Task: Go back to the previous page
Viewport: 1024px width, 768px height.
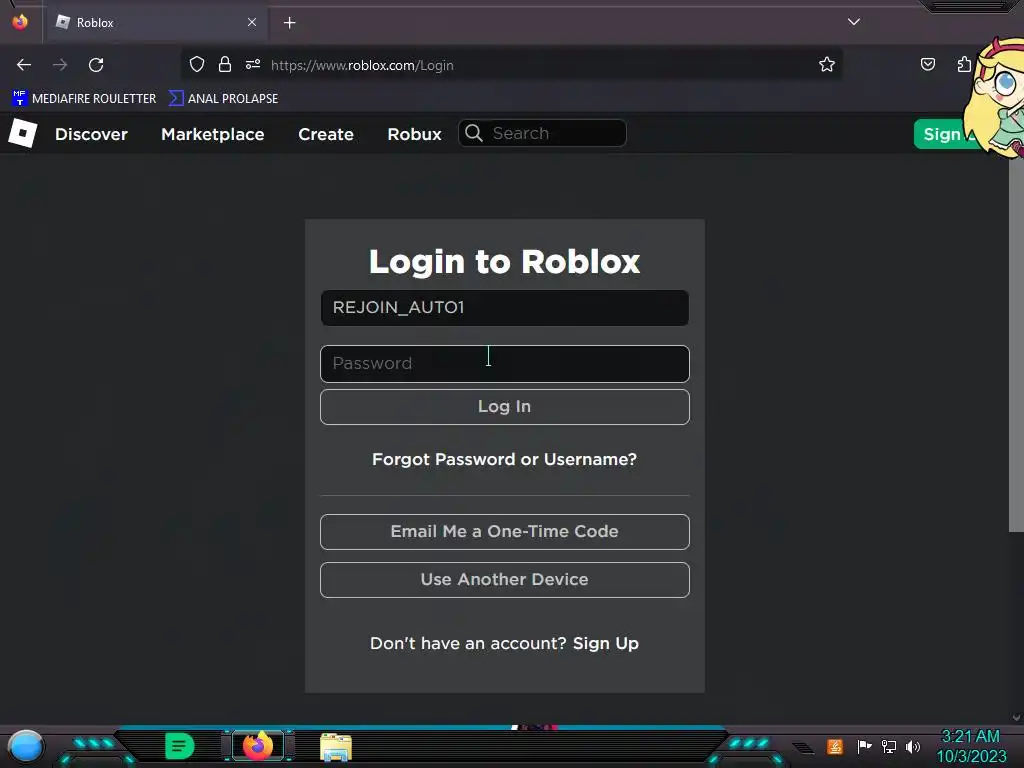Action: pos(24,65)
